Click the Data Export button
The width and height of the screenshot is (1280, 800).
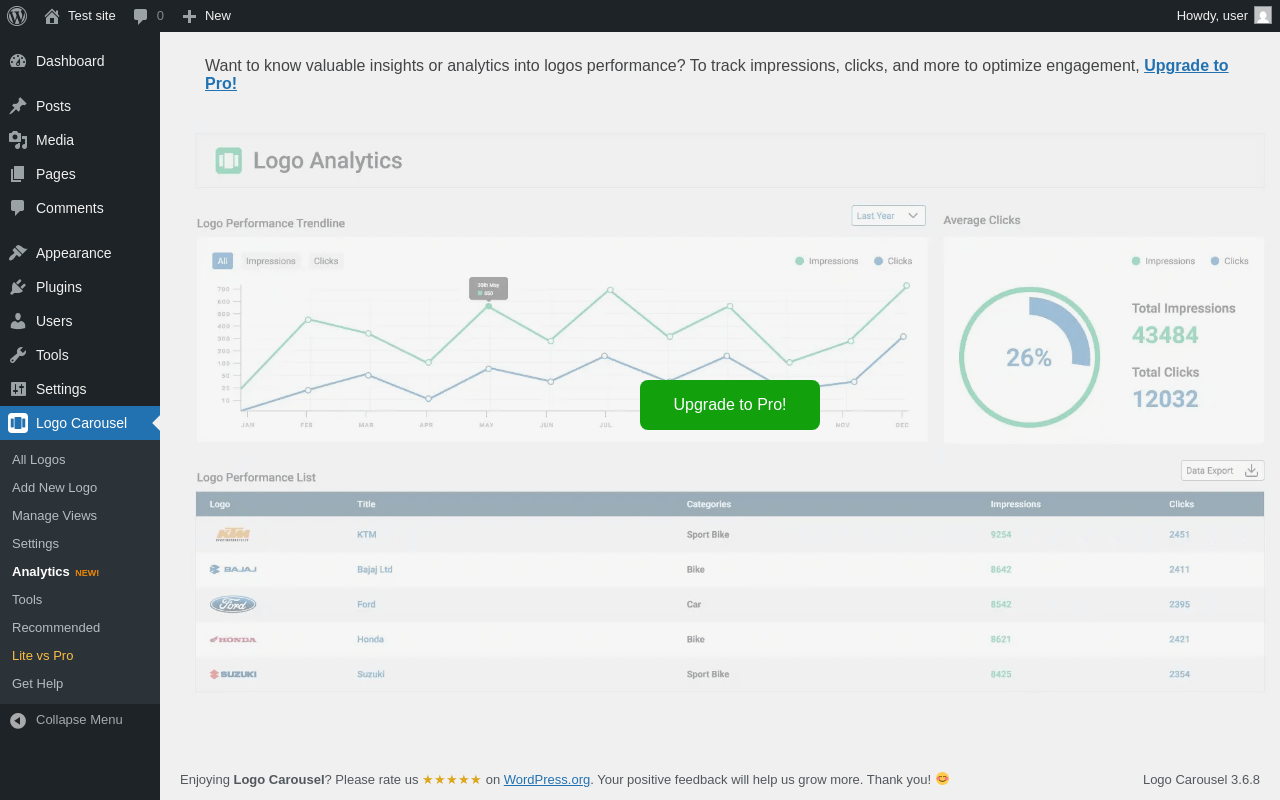1223,470
